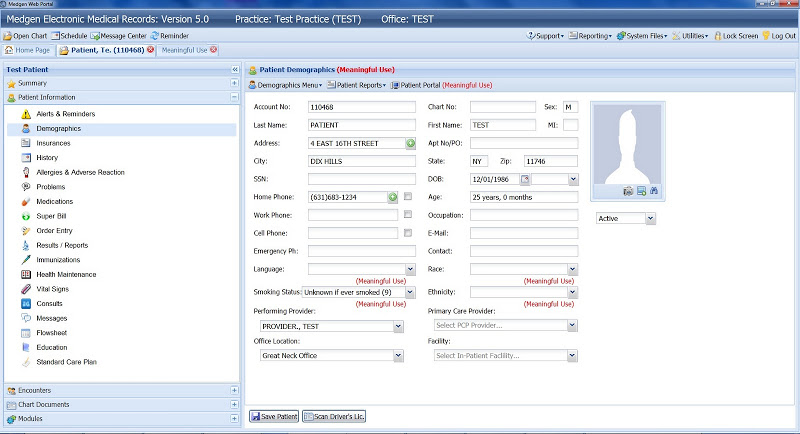800x434 pixels.
Task: Open the Standard Care Plan icon
Action: [x=26, y=362]
